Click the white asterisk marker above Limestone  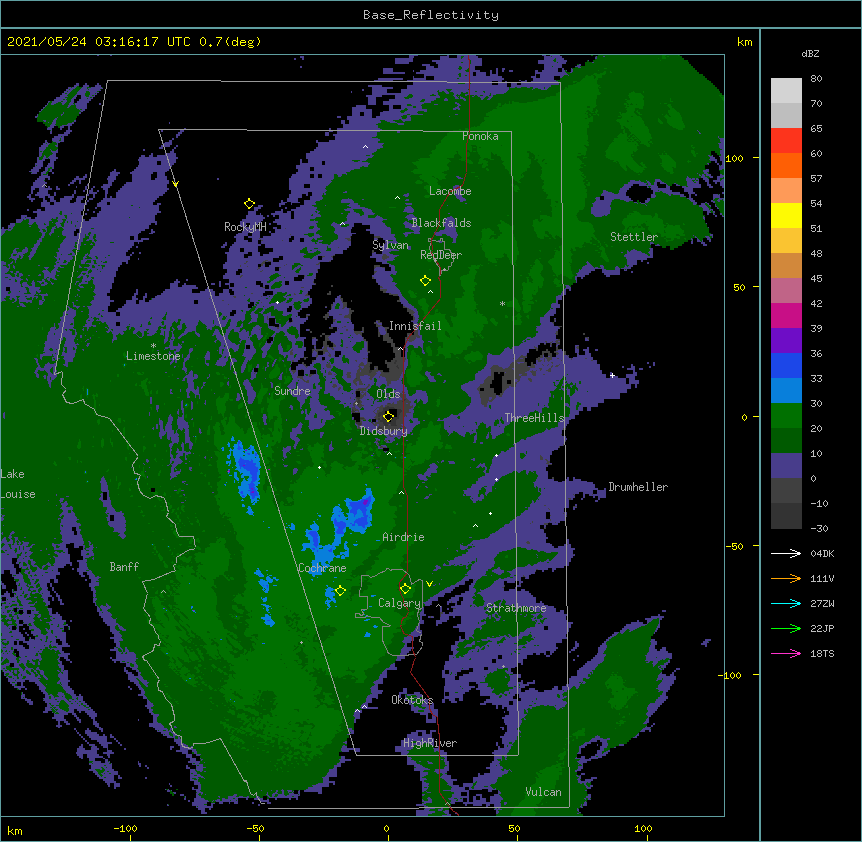[x=153, y=346]
